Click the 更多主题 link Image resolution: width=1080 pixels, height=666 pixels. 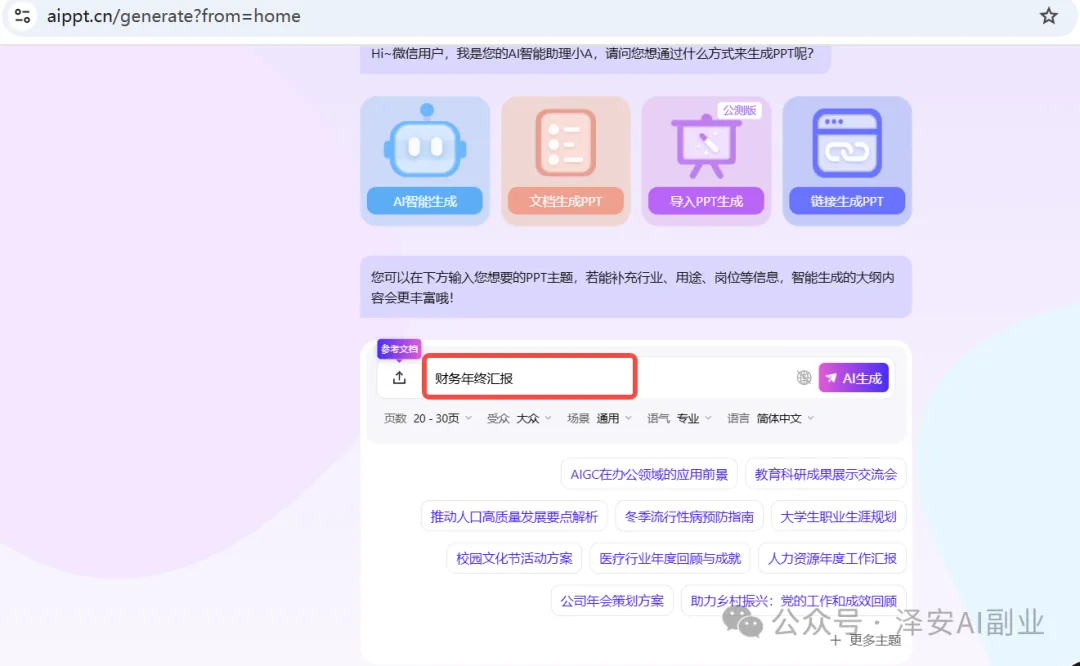(866, 640)
